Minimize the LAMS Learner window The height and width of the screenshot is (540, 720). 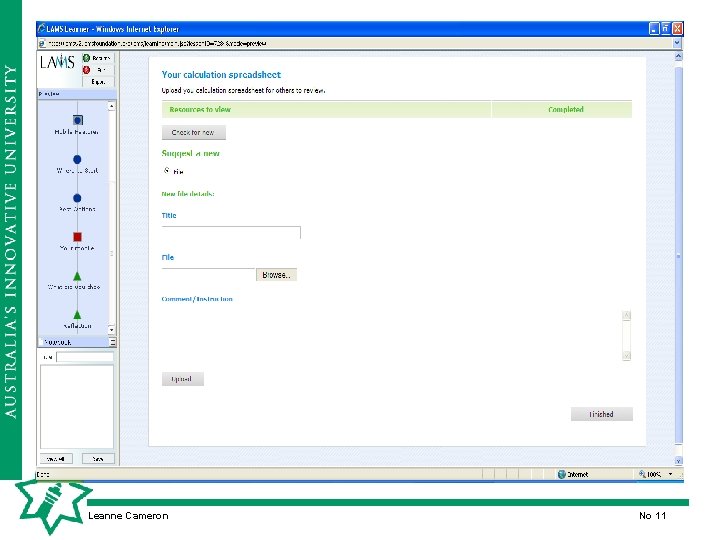(x=654, y=29)
